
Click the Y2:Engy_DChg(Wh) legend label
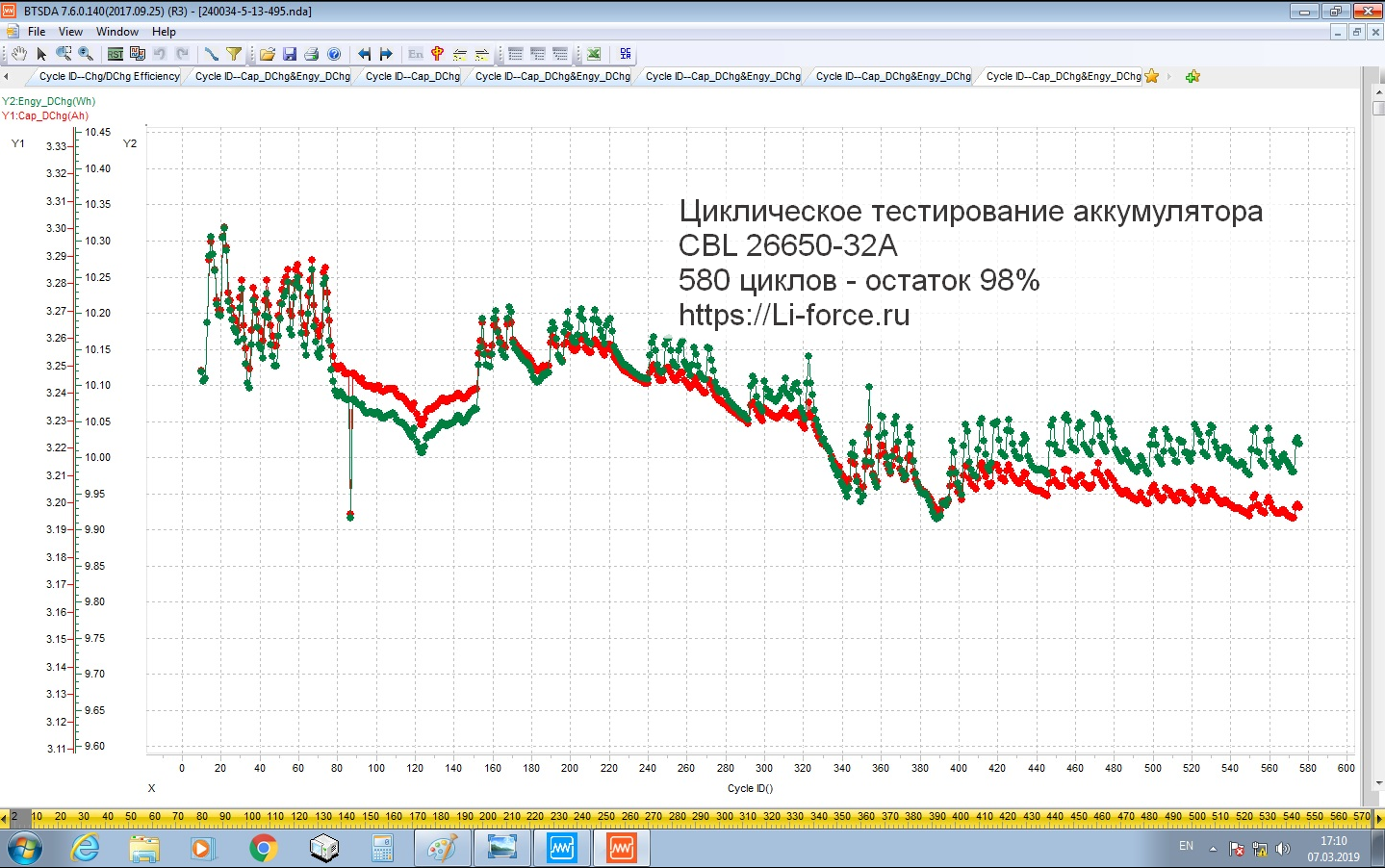point(49,101)
